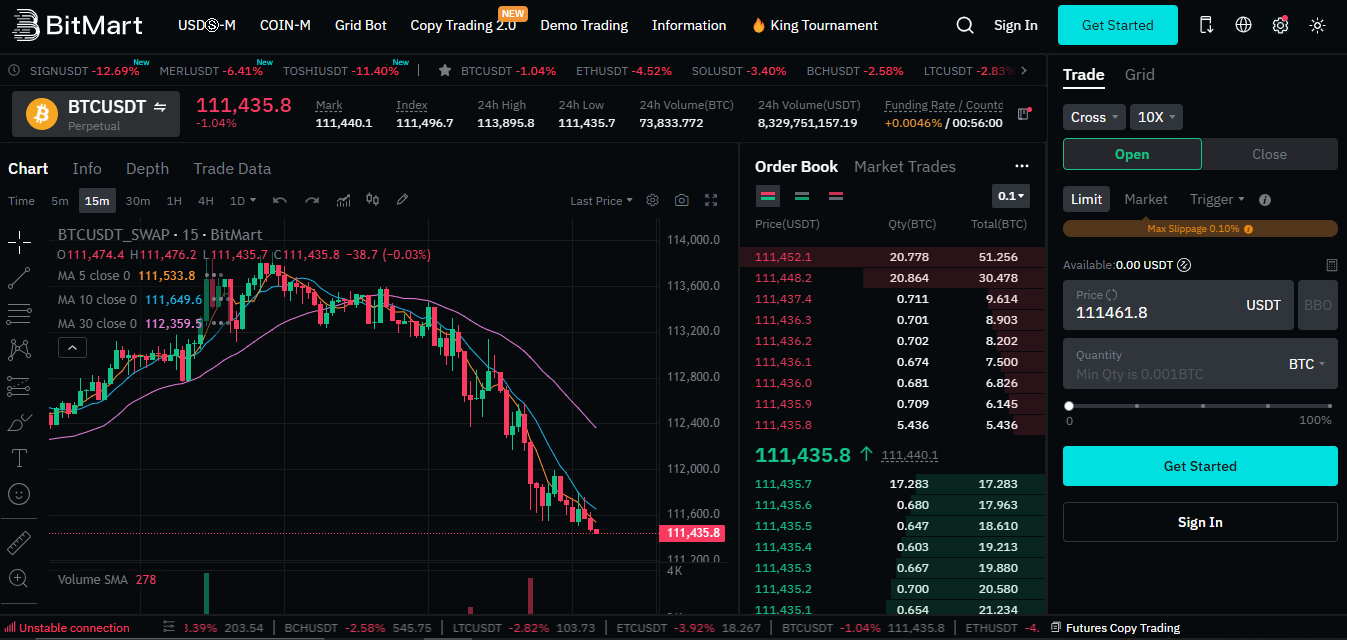Open the language globe icon
1347x640 pixels.
tap(1243, 25)
